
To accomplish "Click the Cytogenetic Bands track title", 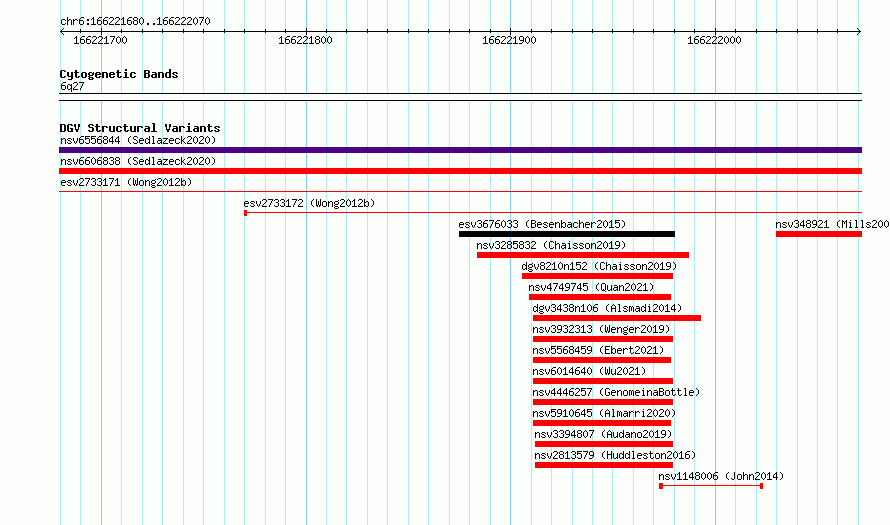I will pos(119,74).
